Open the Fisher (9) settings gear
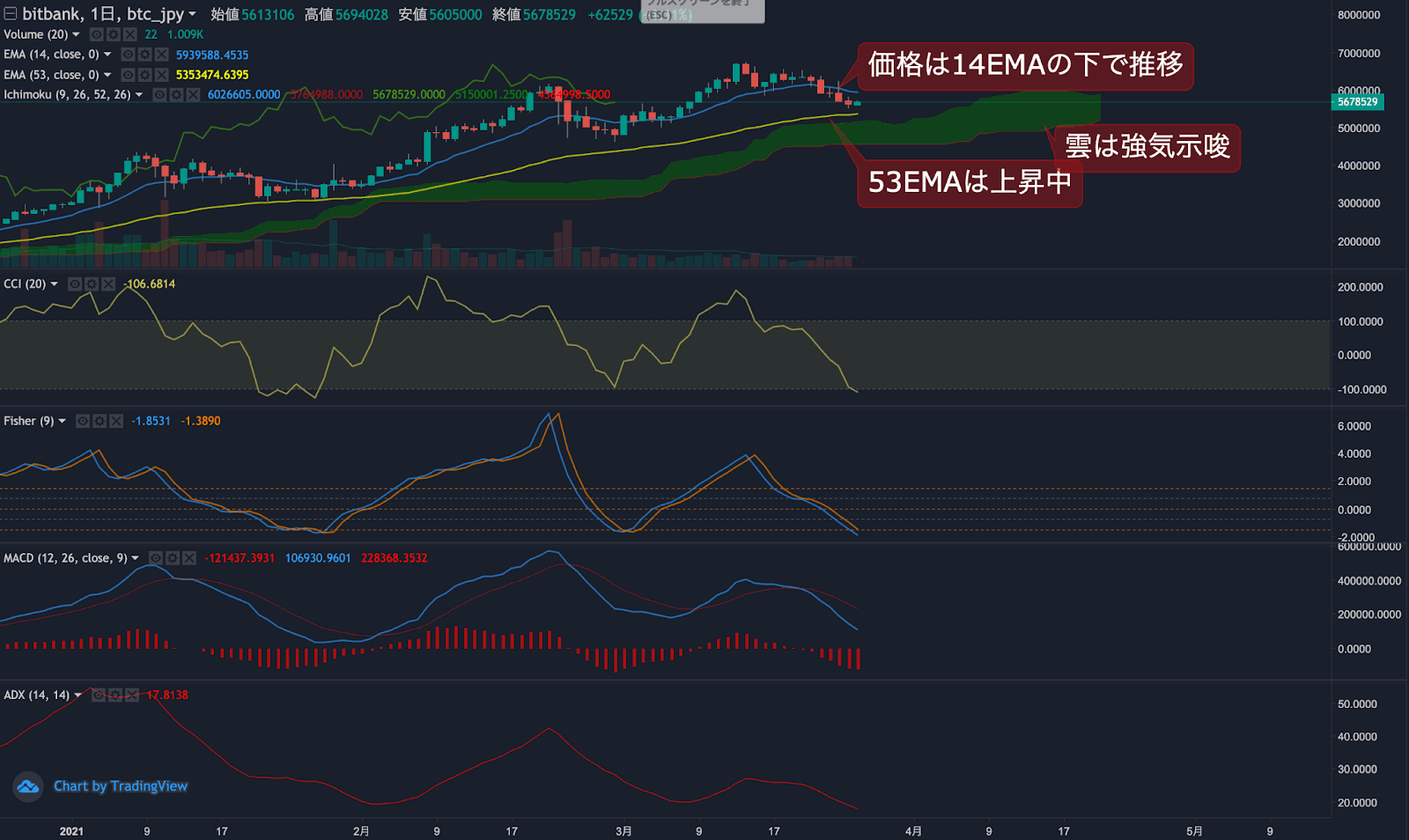The image size is (1409, 840). pyautogui.click(x=100, y=421)
